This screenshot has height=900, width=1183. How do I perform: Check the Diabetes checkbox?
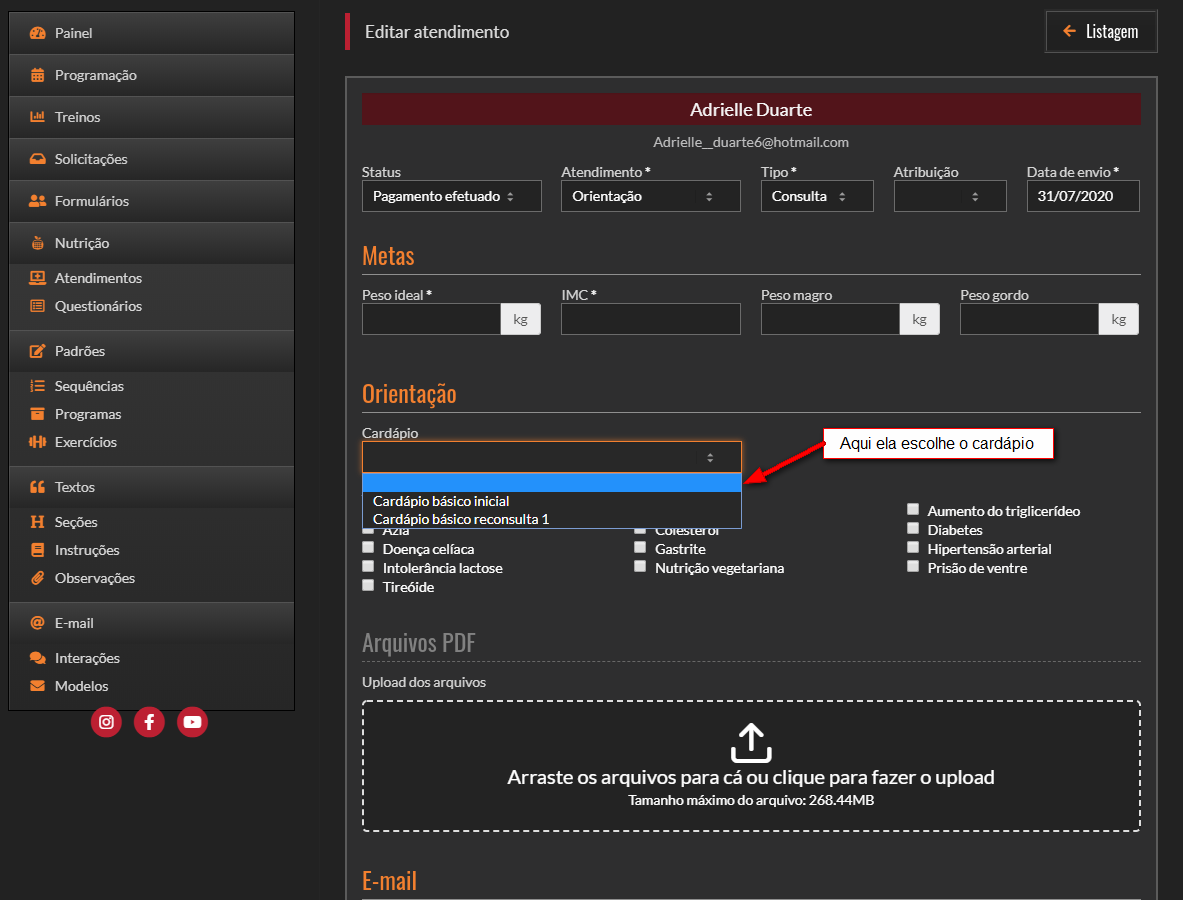point(913,529)
